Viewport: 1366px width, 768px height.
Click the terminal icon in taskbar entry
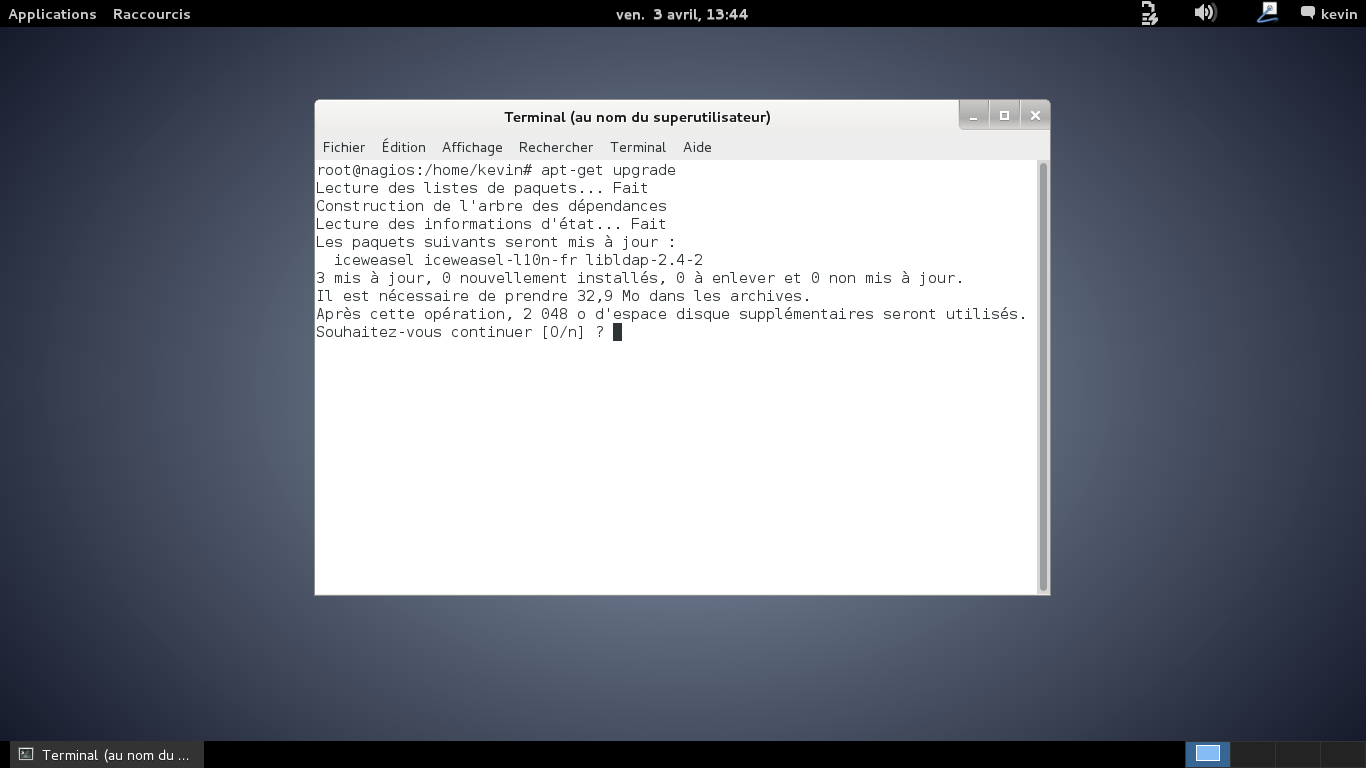(27, 755)
